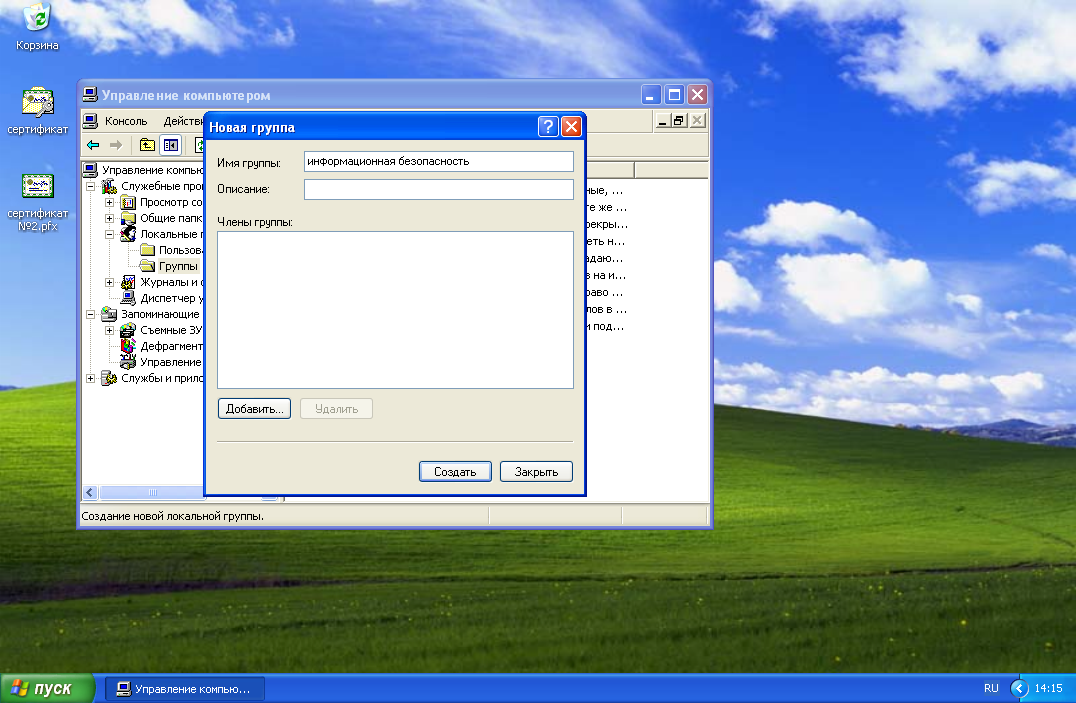Image resolution: width=1076 pixels, height=703 pixels.
Task: Click the tree pane scrollbar left arrow
Action: (x=90, y=492)
